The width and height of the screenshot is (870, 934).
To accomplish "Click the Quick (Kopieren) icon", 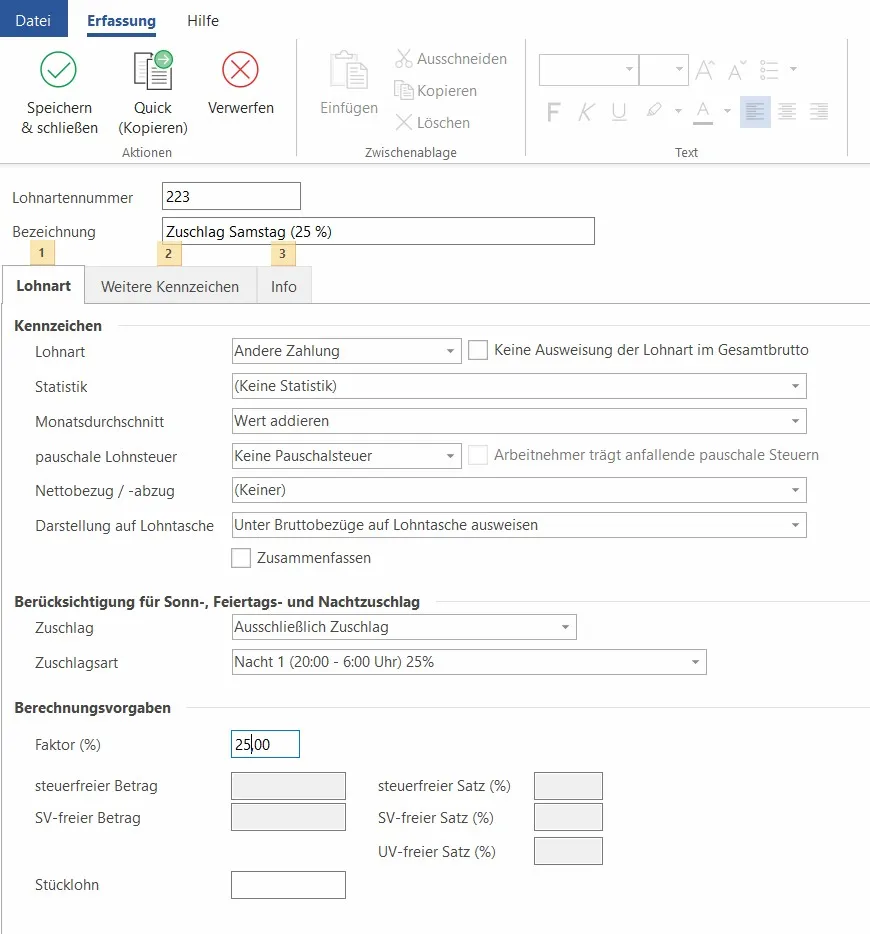I will 152,71.
